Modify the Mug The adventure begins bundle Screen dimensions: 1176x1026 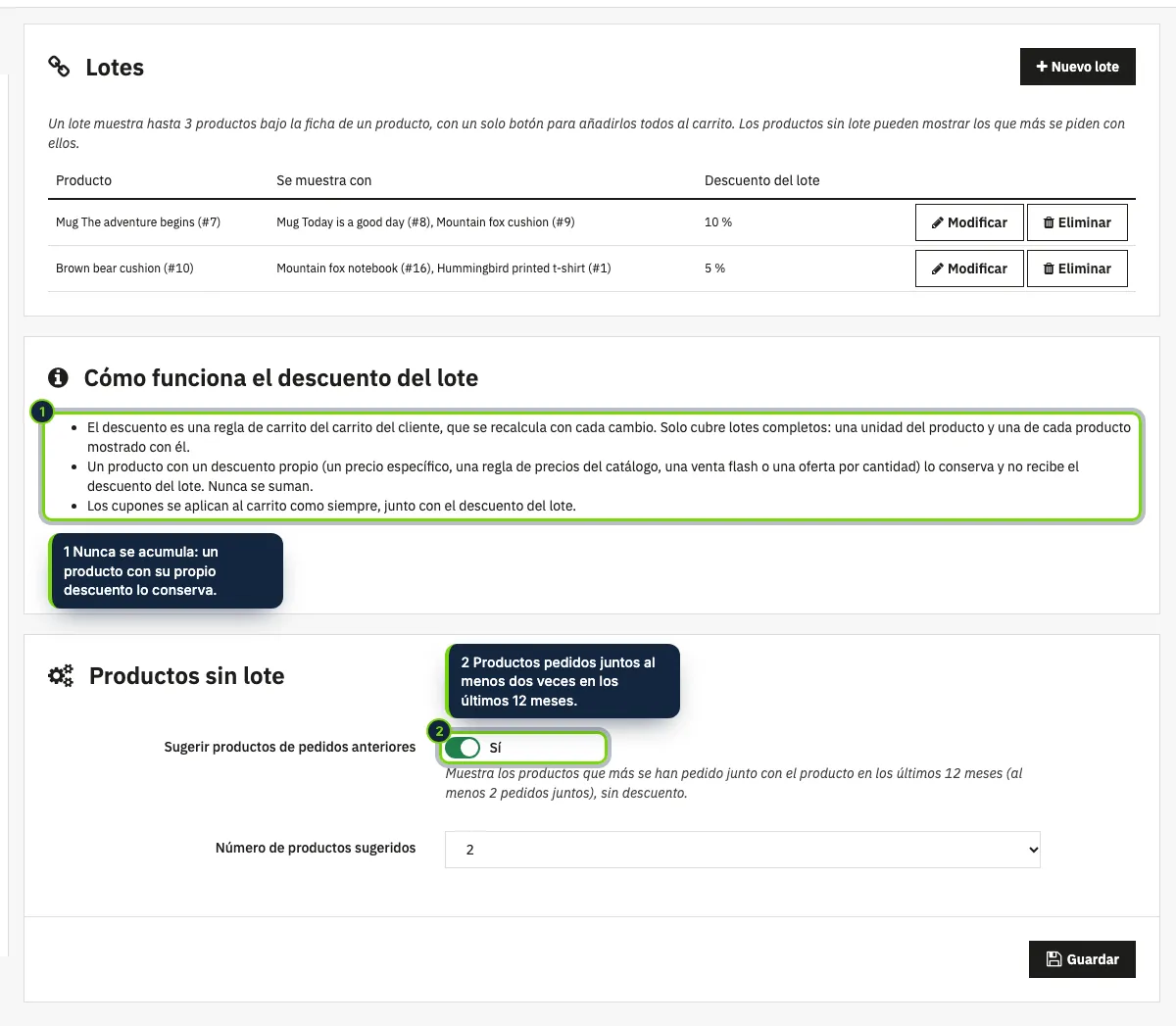point(969,222)
